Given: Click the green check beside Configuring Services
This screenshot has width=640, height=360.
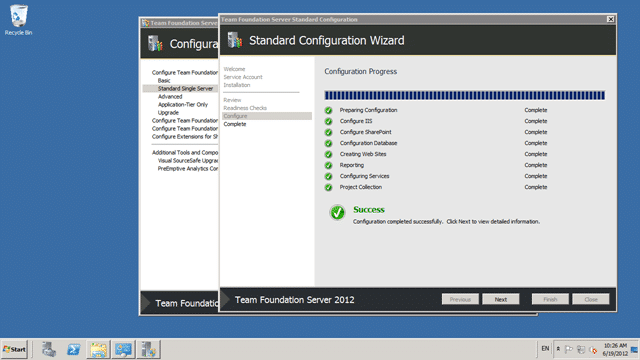Looking at the screenshot, I should (x=328, y=176).
